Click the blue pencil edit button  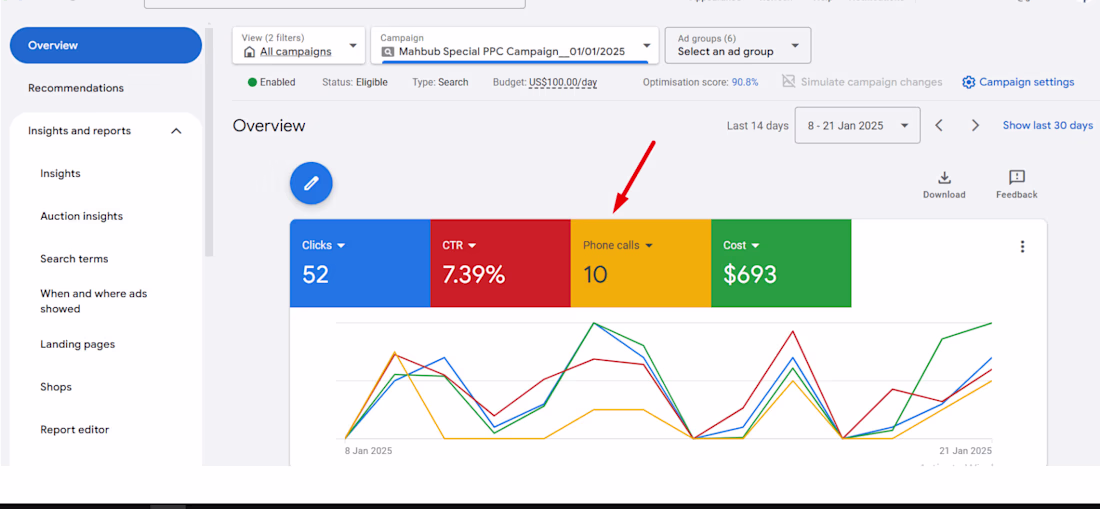[x=311, y=184]
